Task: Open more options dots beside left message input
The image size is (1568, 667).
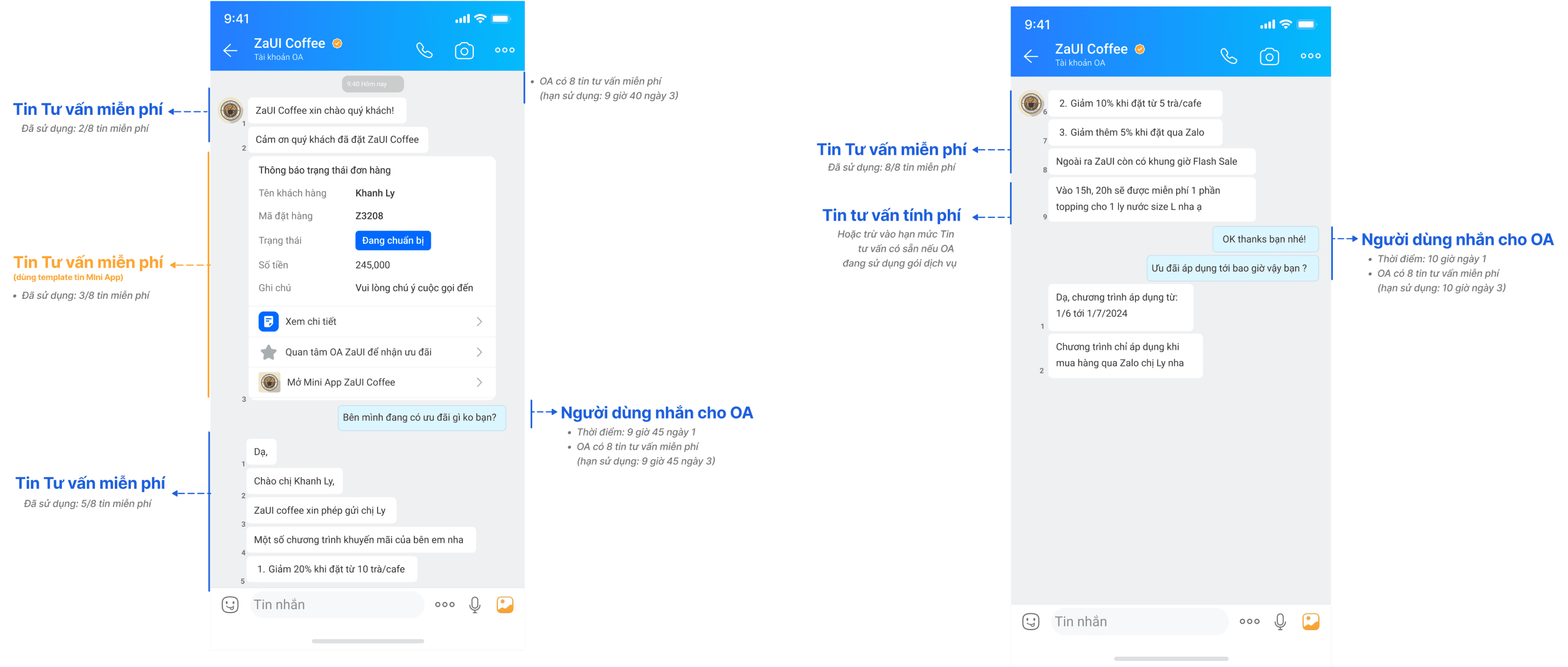Action: (x=445, y=604)
